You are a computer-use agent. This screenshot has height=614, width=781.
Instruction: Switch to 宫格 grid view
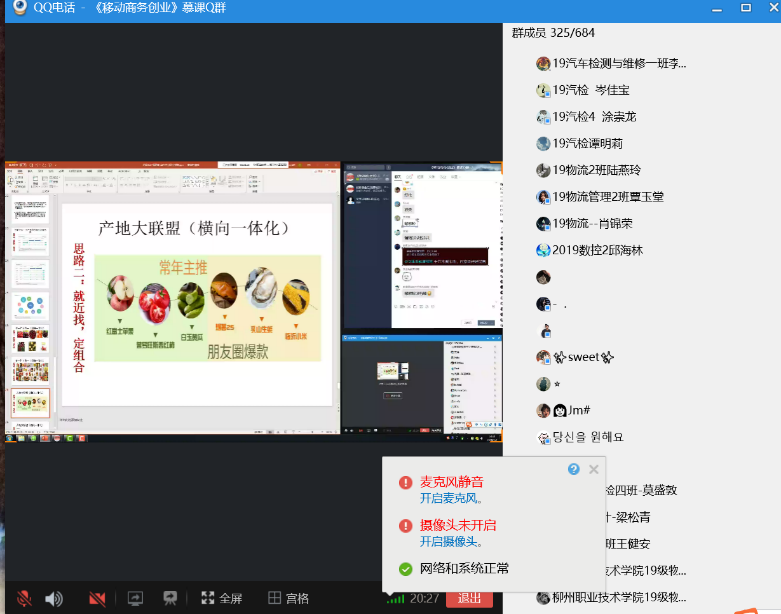point(288,598)
